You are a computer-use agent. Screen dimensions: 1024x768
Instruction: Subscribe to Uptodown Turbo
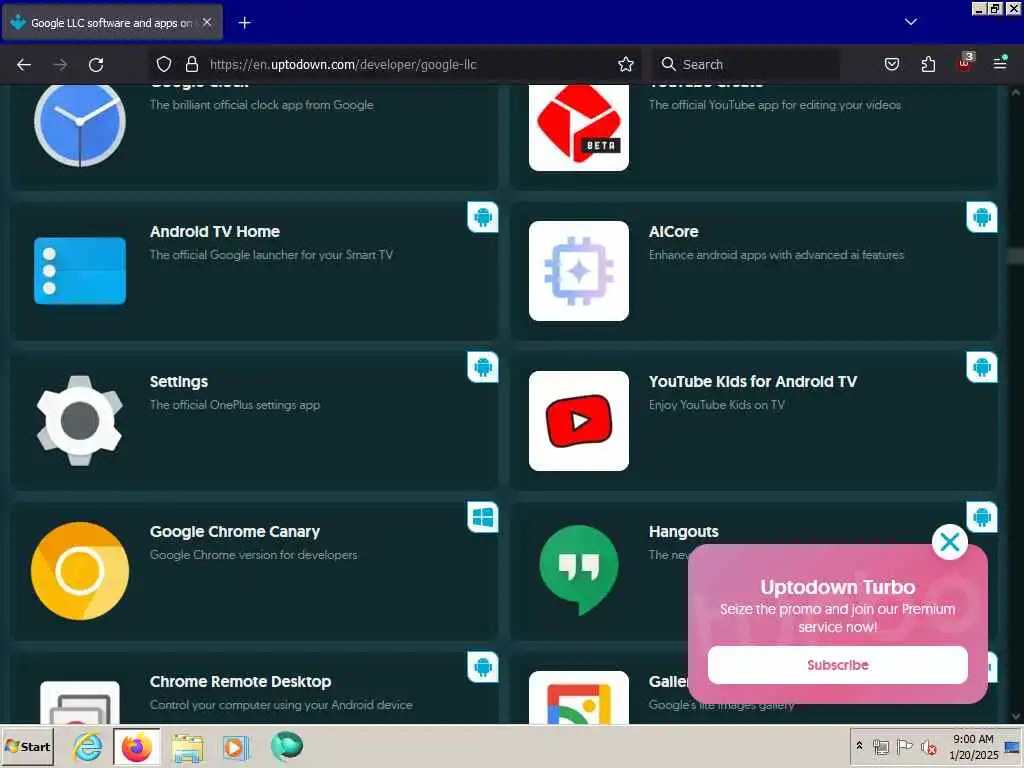(837, 665)
